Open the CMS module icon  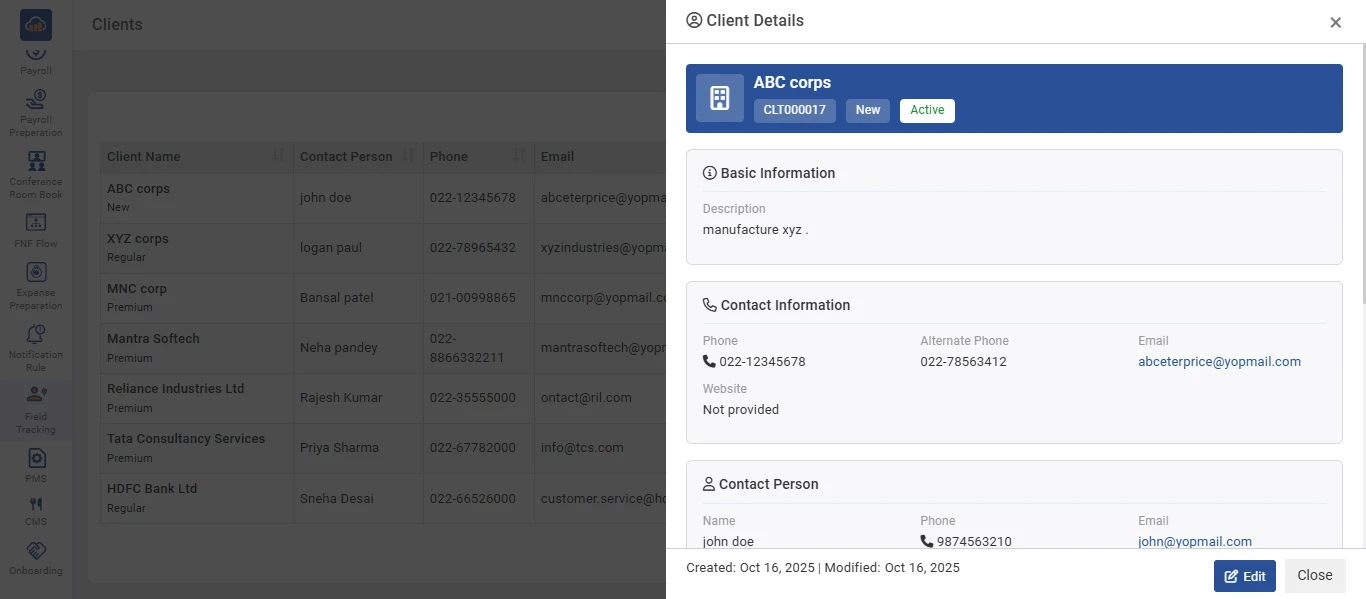(36, 511)
